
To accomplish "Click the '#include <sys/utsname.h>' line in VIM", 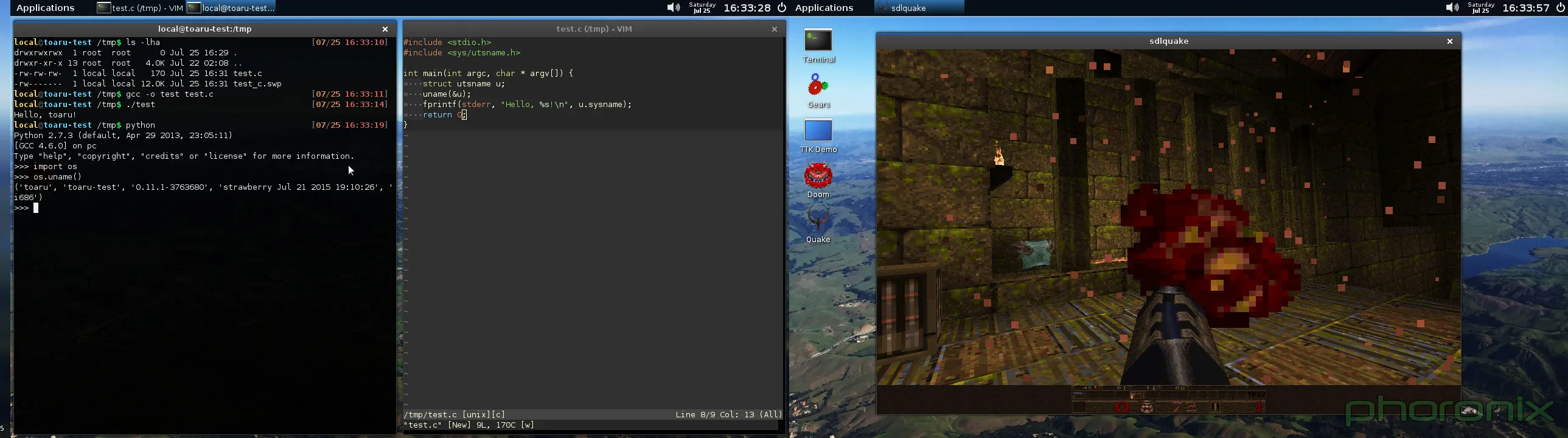I will click(462, 53).
